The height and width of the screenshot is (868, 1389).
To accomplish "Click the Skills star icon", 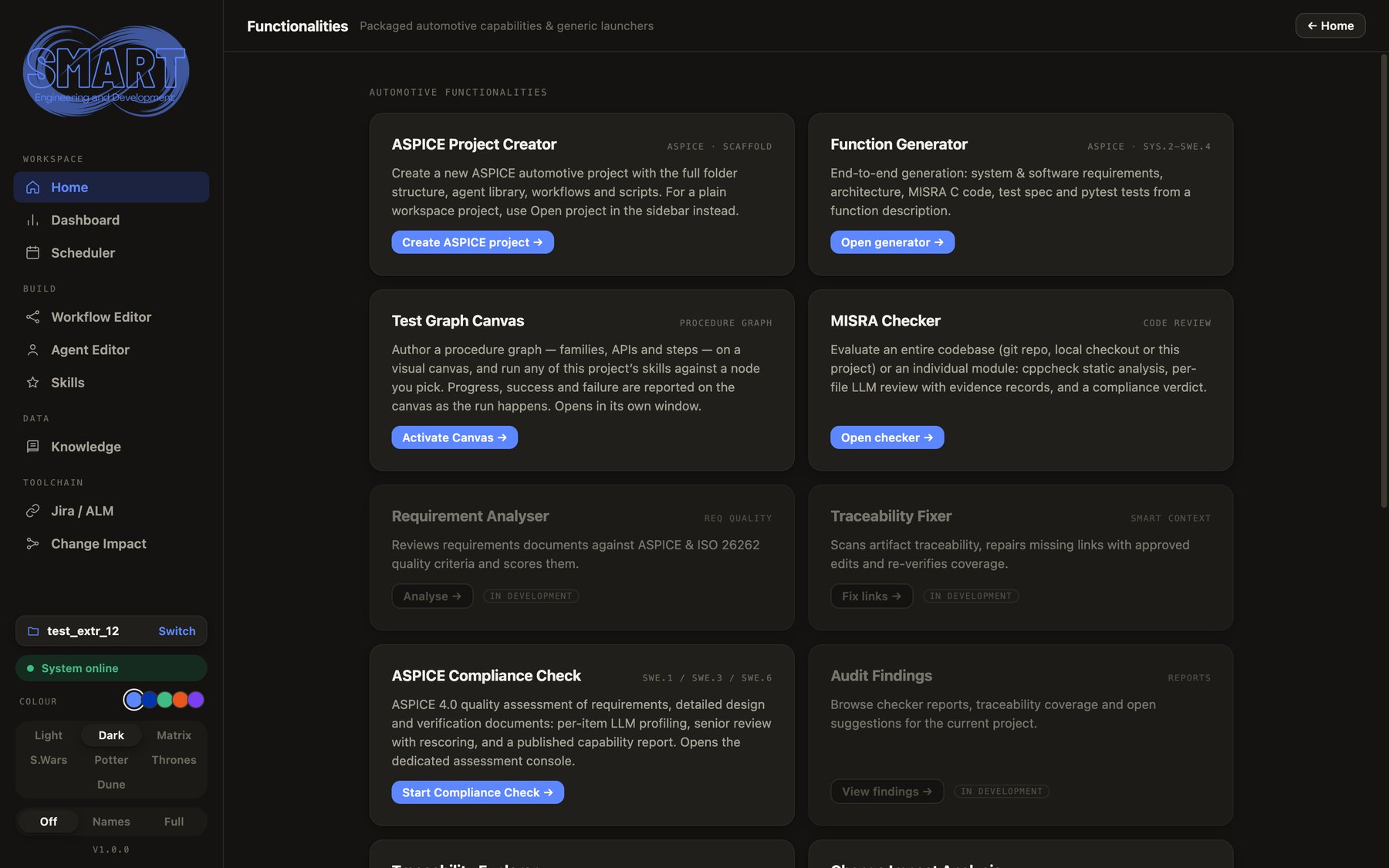I will coord(32,383).
